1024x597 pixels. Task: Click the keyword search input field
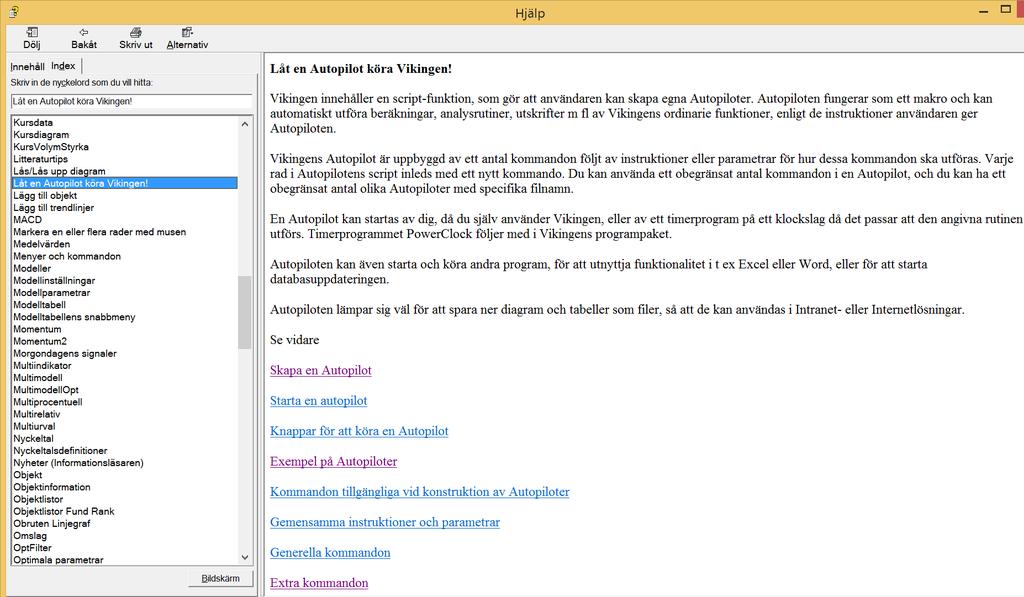coord(131,101)
